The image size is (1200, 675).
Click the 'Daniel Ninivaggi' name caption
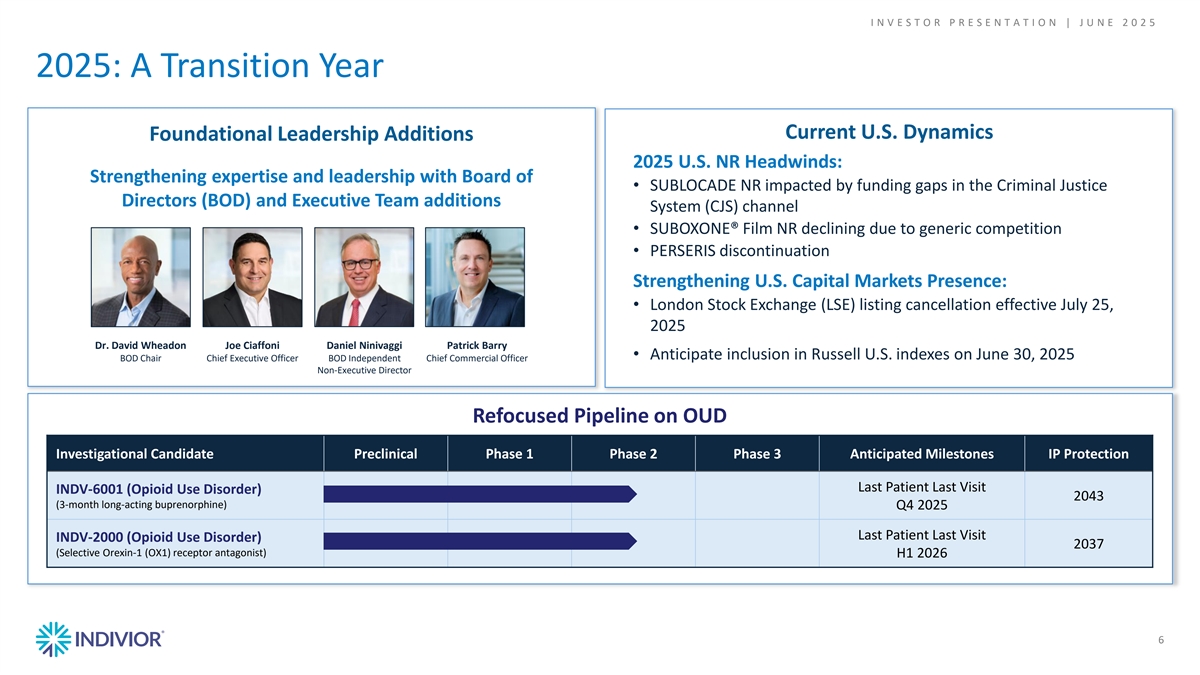pyautogui.click(x=364, y=346)
